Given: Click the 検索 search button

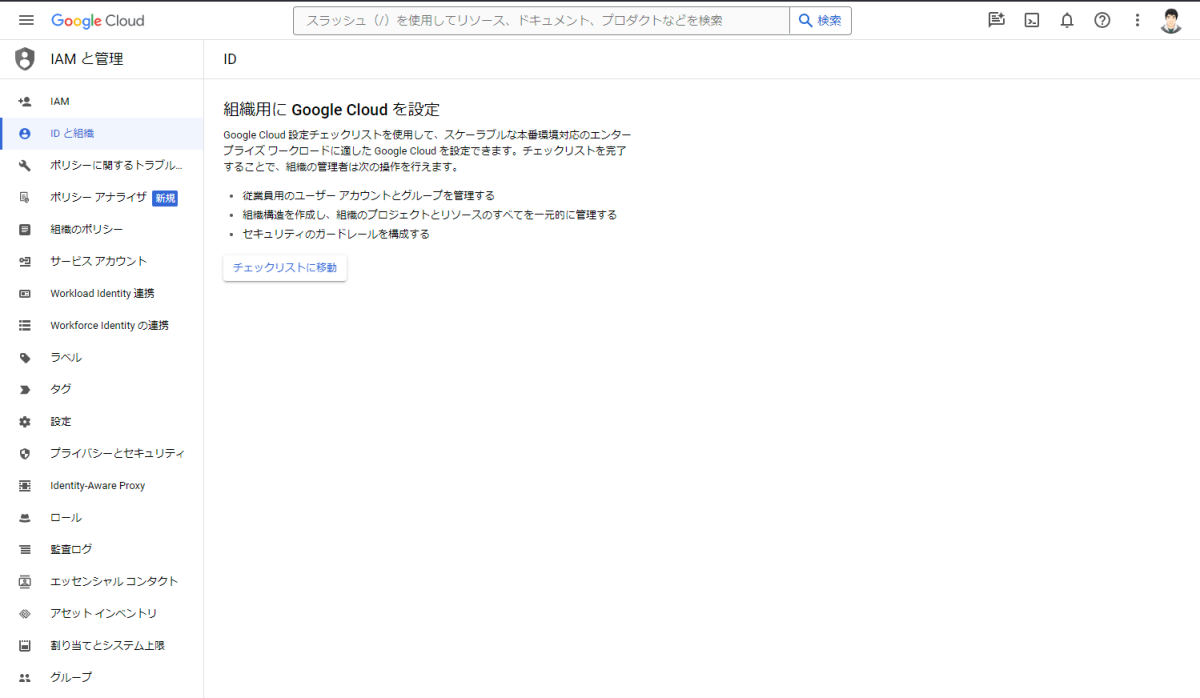Looking at the screenshot, I should pos(820,20).
